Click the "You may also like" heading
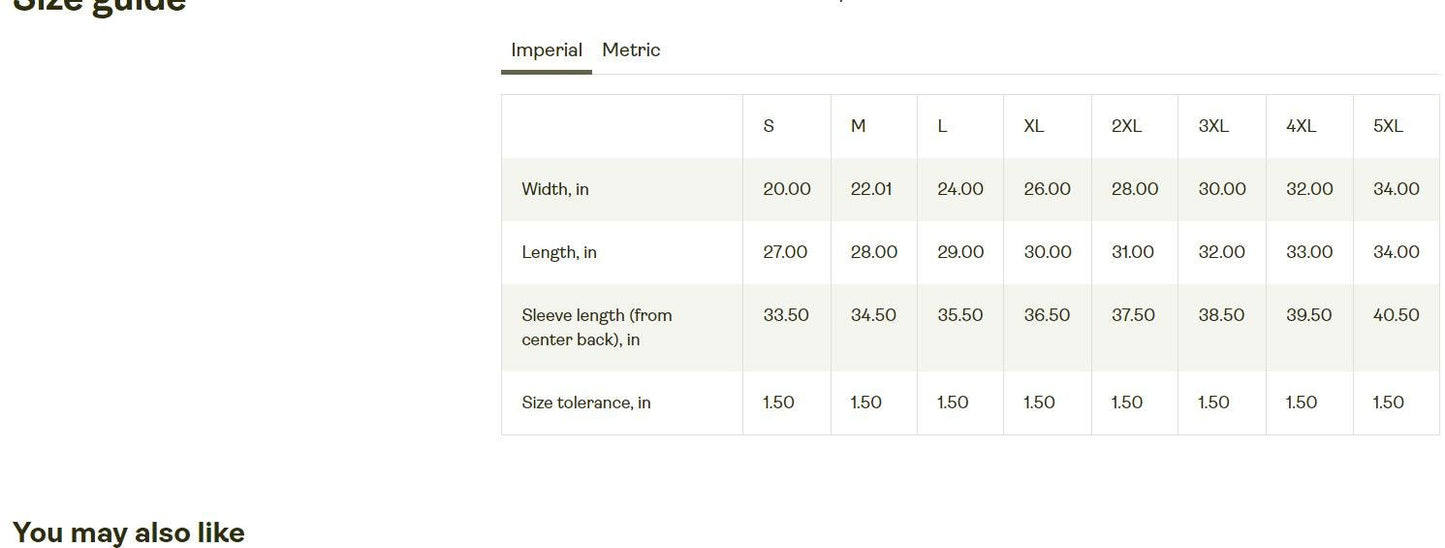The image size is (1445, 548). coord(128,532)
